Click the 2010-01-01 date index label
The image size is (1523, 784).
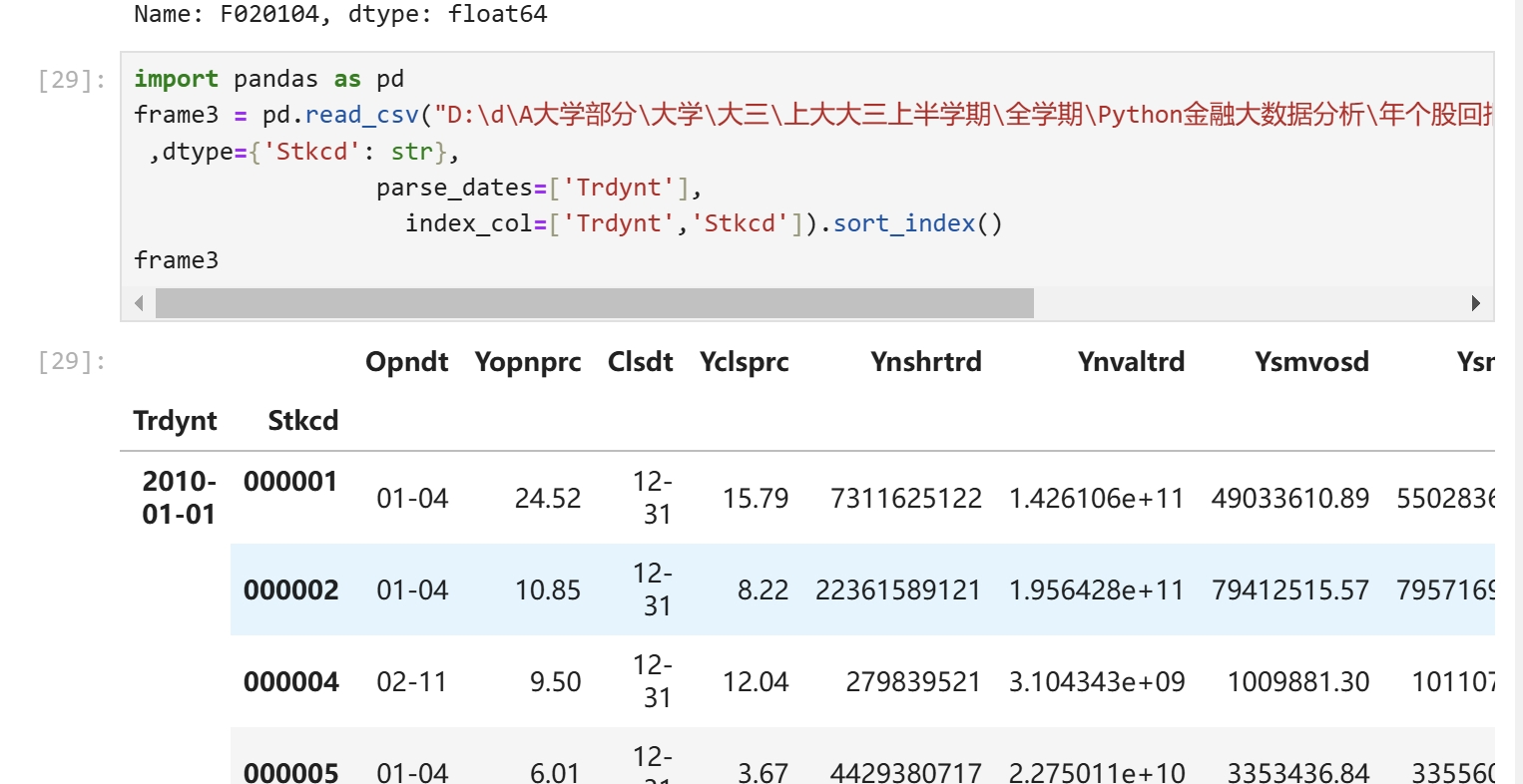(179, 498)
